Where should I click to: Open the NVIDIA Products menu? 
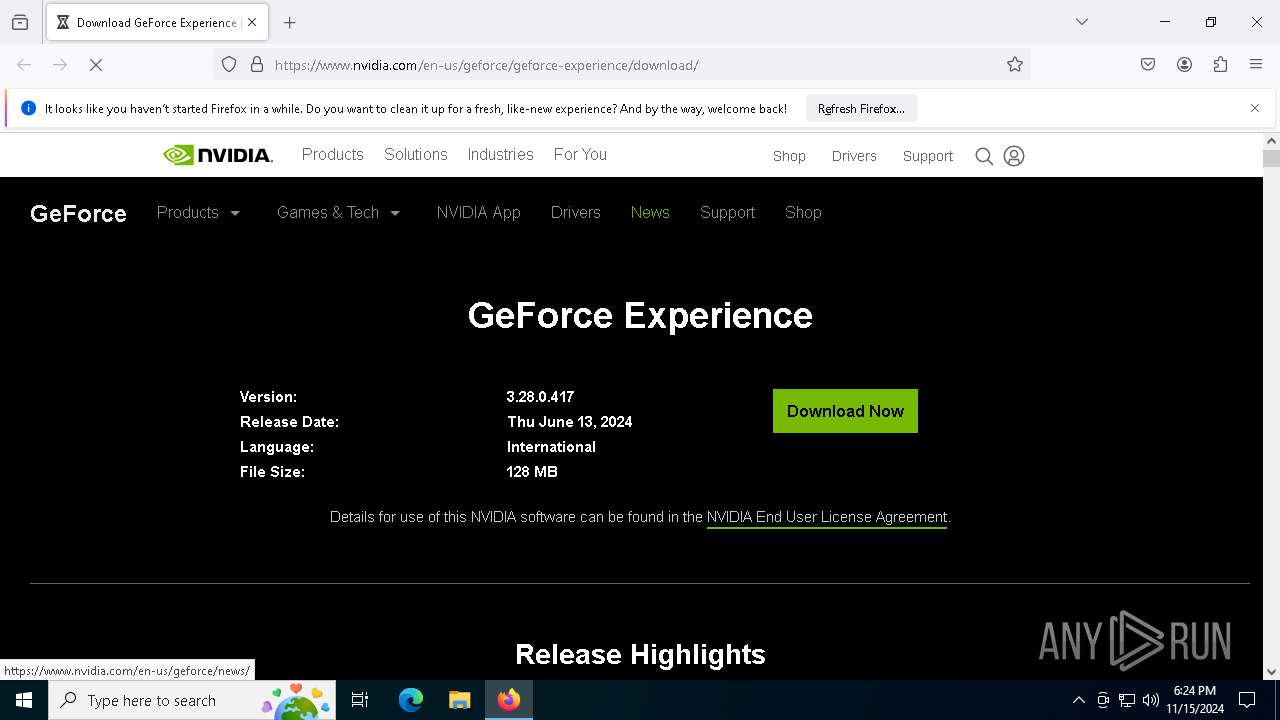point(332,154)
